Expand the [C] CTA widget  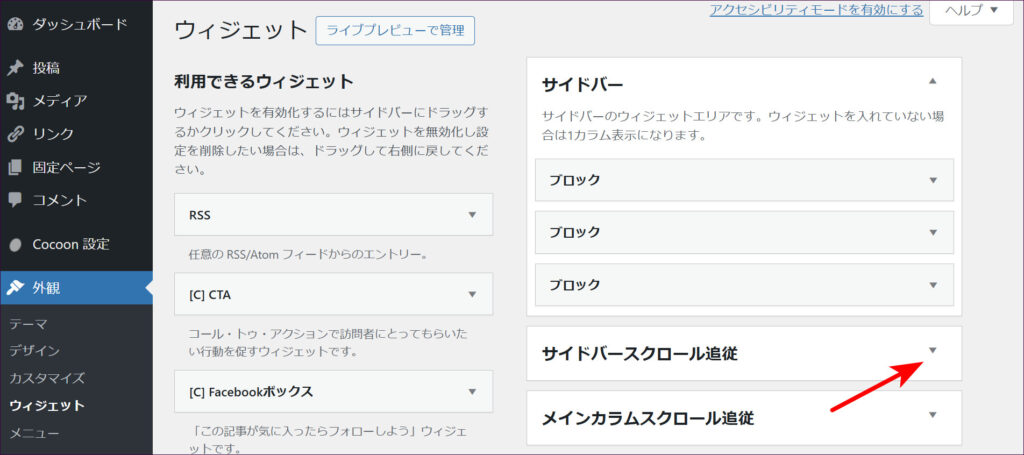click(472, 293)
